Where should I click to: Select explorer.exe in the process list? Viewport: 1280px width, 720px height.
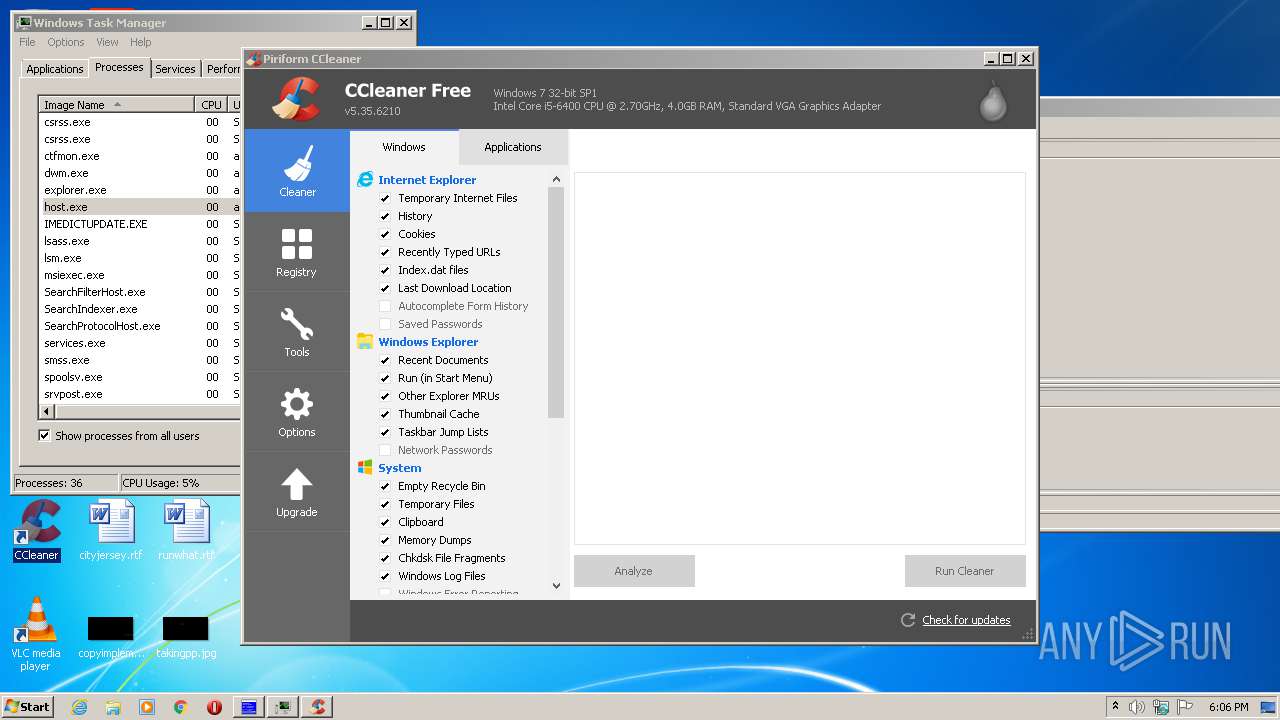(139, 190)
